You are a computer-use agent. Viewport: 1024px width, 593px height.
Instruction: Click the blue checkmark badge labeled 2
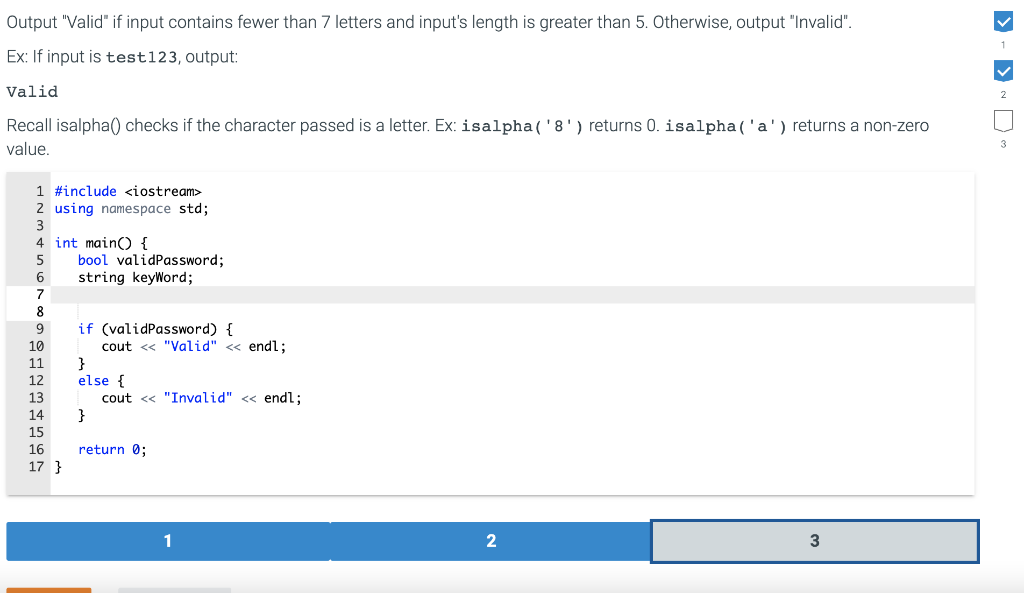tap(1003, 70)
